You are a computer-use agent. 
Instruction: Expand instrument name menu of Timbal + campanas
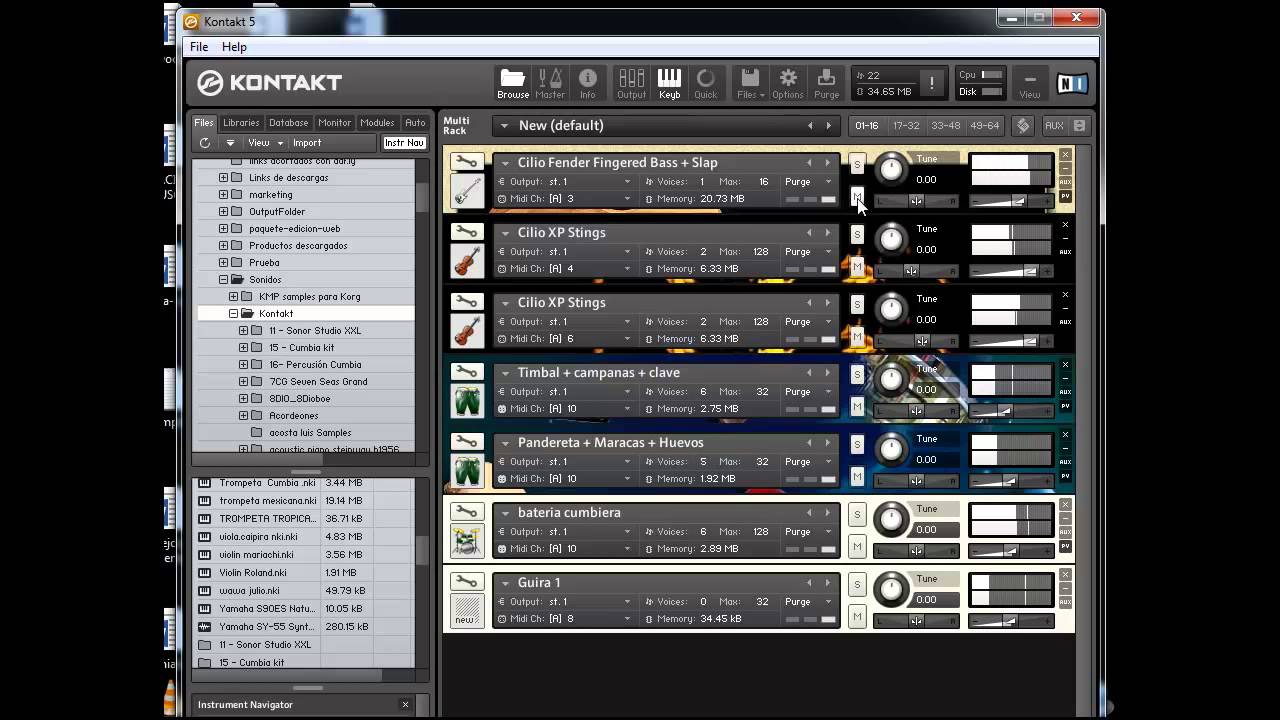coord(506,373)
